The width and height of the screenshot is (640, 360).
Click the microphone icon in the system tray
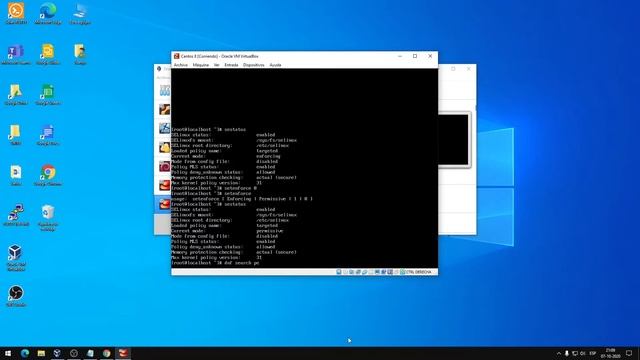[567, 353]
